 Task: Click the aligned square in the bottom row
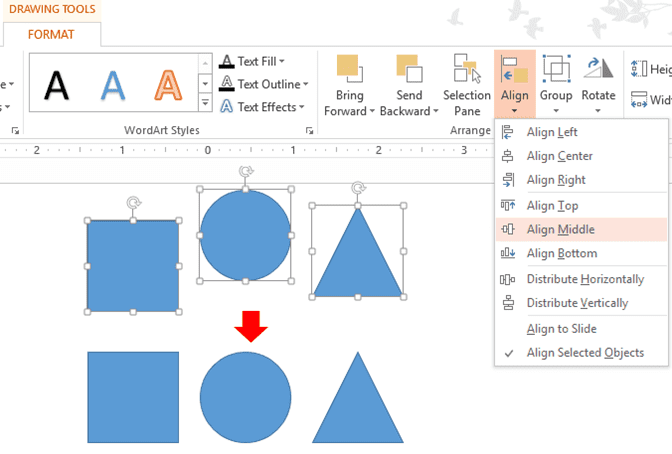133,397
